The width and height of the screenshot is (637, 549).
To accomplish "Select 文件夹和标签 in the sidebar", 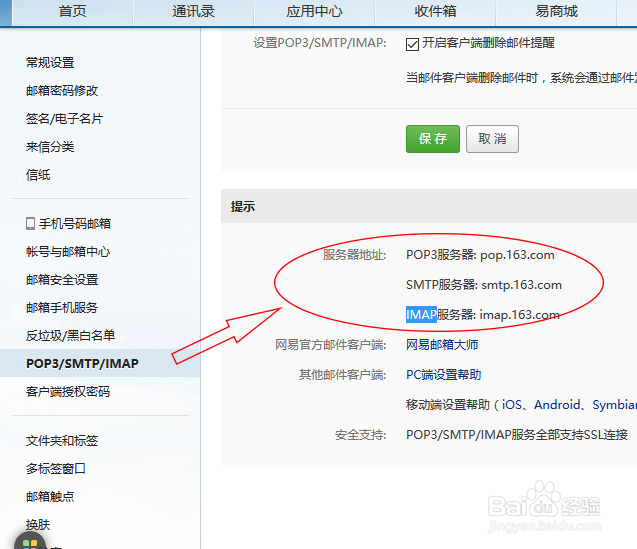I will pos(62,441).
